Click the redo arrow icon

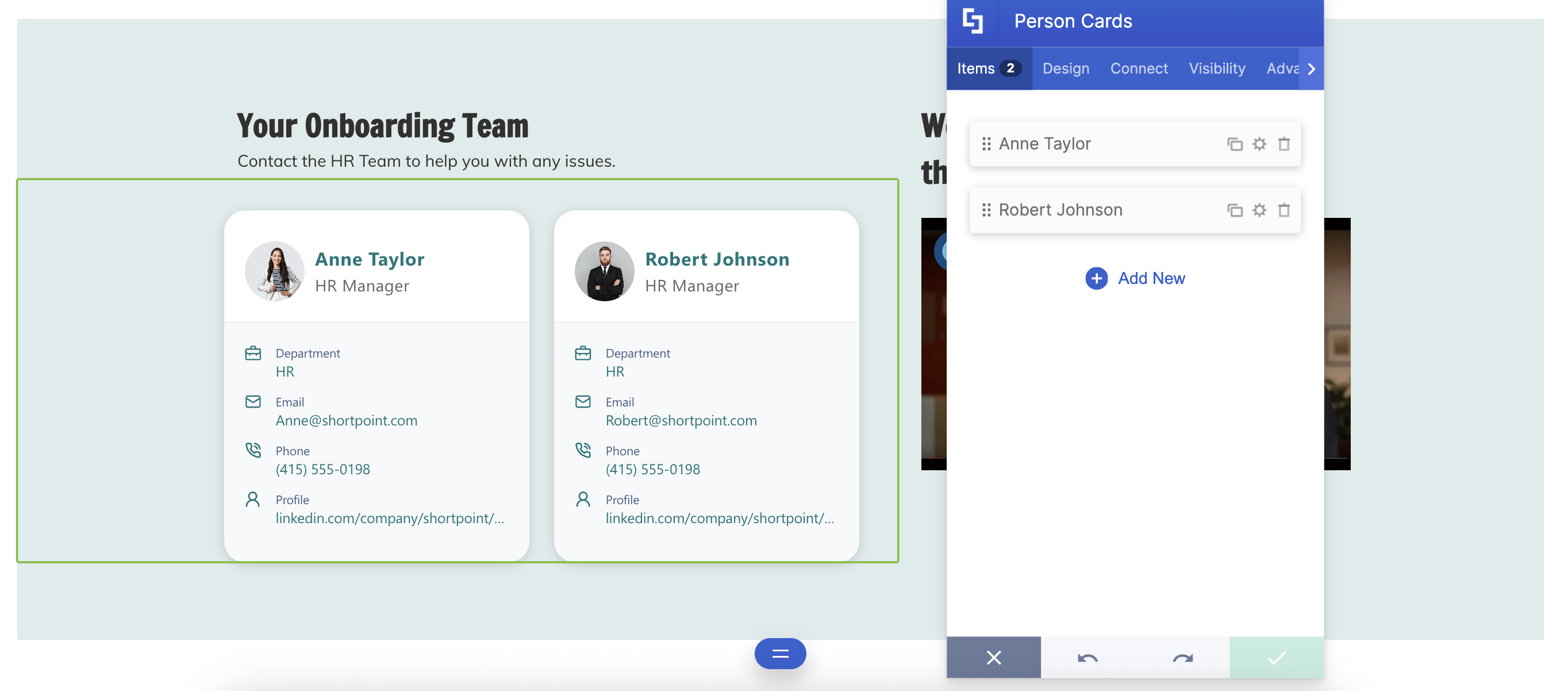tap(1182, 658)
